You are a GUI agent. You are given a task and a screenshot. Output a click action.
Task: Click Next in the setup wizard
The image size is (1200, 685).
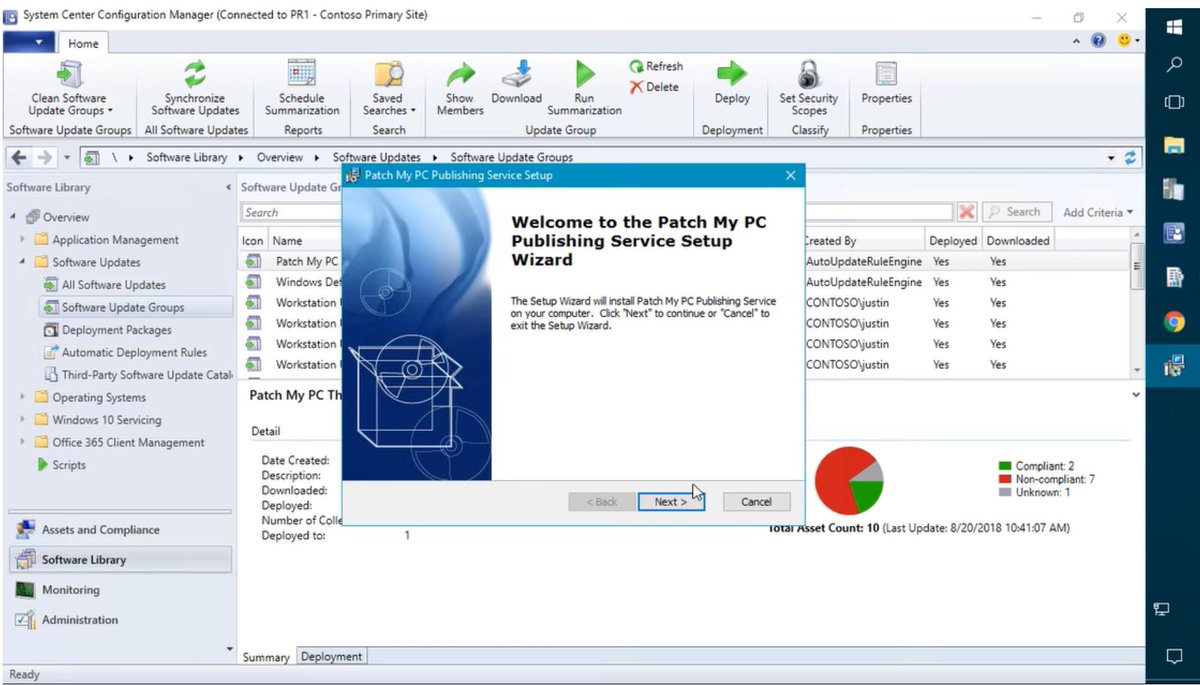(671, 502)
